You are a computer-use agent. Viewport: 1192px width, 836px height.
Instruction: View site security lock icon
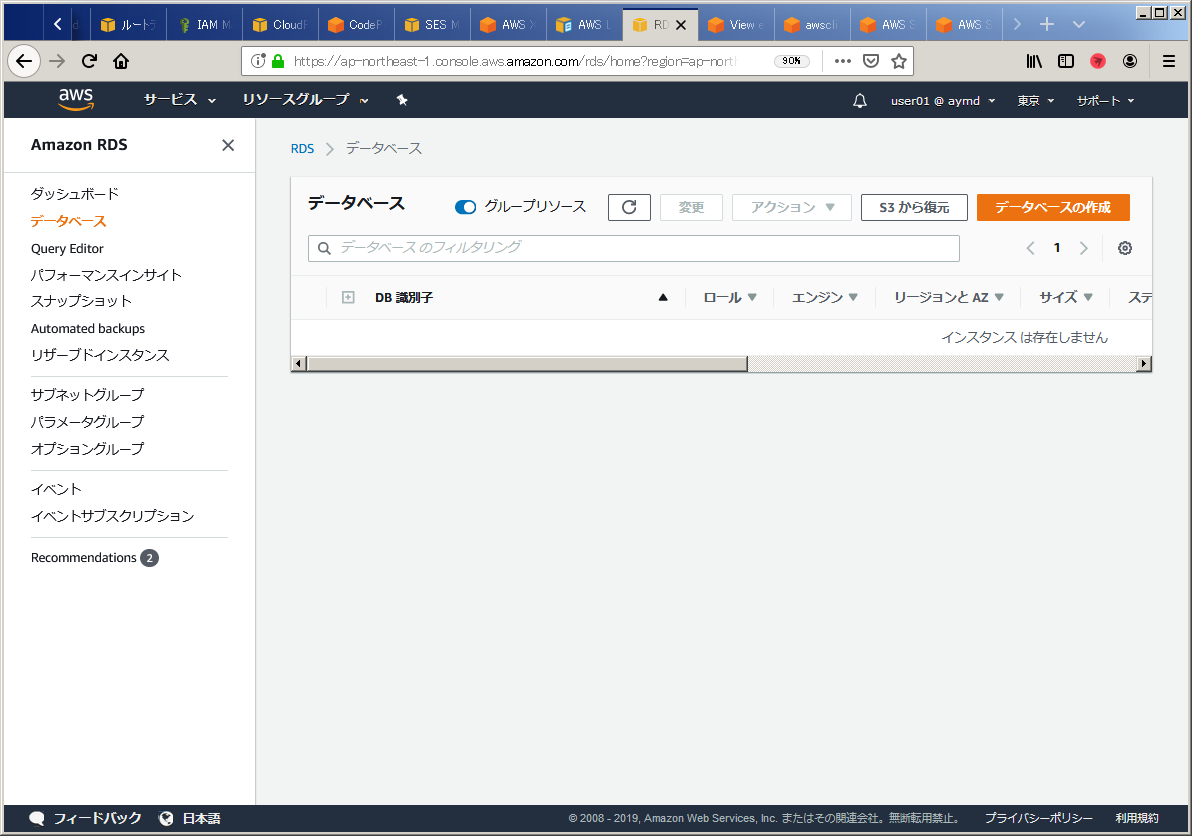pos(278,61)
